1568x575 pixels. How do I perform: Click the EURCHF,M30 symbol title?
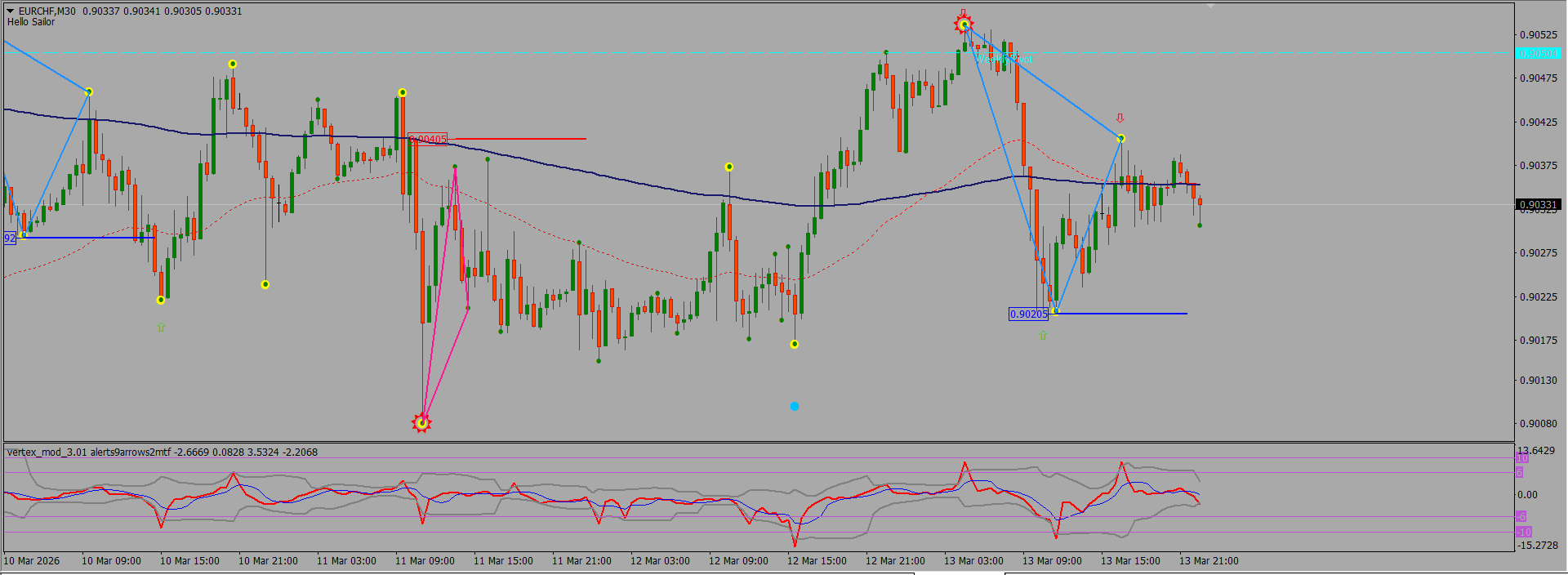click(x=47, y=11)
